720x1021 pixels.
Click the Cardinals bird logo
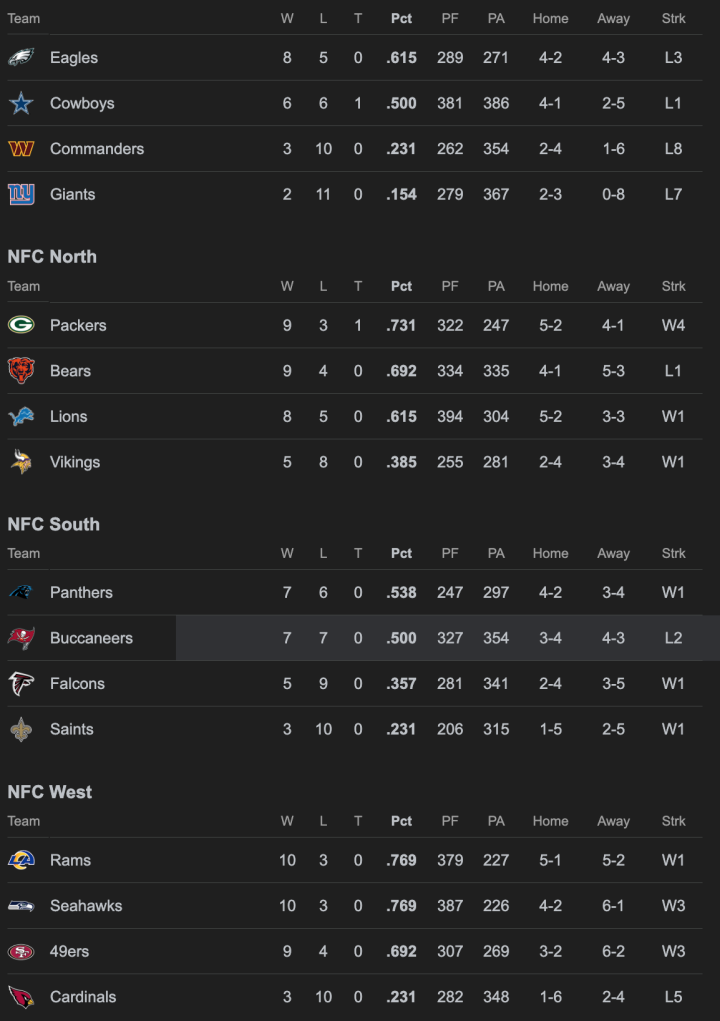coord(21,997)
